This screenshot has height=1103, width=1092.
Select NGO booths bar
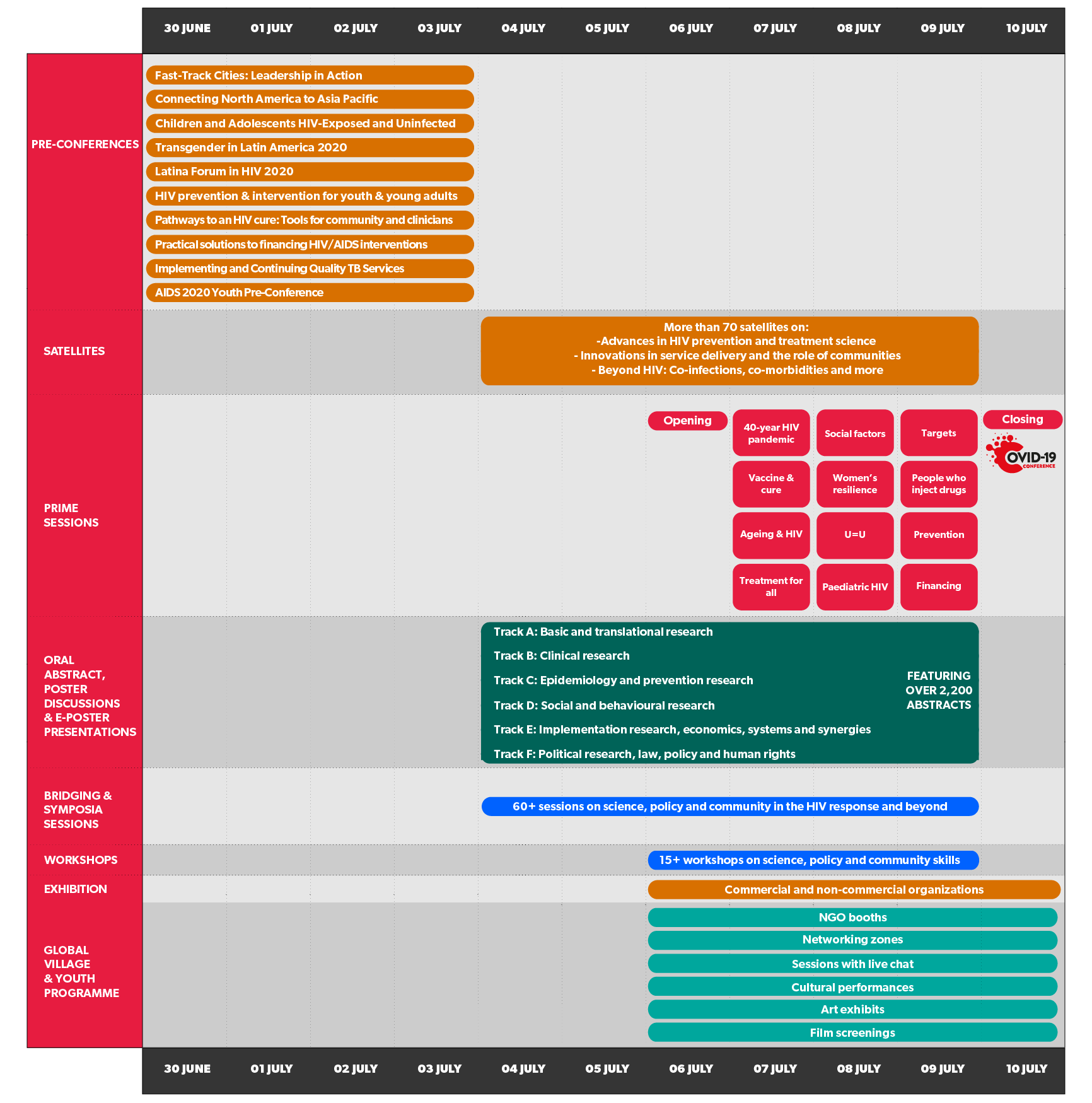pyautogui.click(x=852, y=918)
